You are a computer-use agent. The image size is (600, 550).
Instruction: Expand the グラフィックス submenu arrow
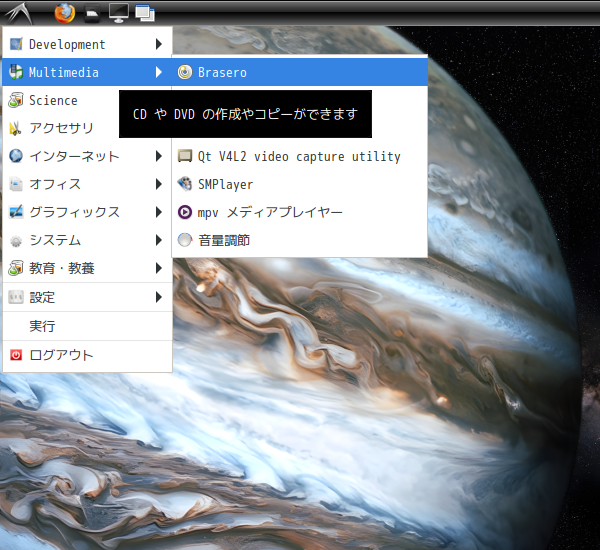tap(159, 212)
